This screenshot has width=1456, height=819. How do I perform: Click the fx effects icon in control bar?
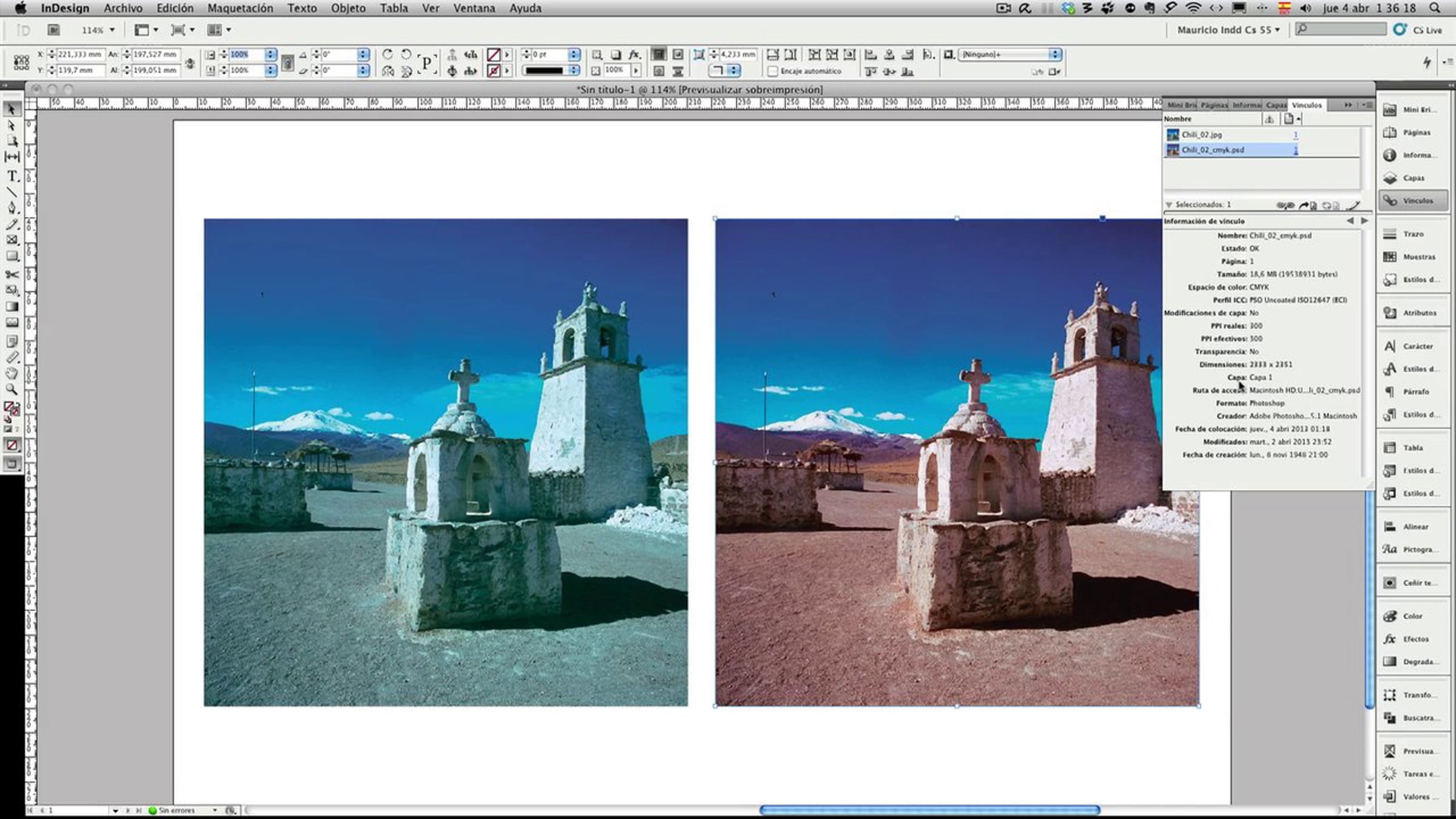coord(635,55)
